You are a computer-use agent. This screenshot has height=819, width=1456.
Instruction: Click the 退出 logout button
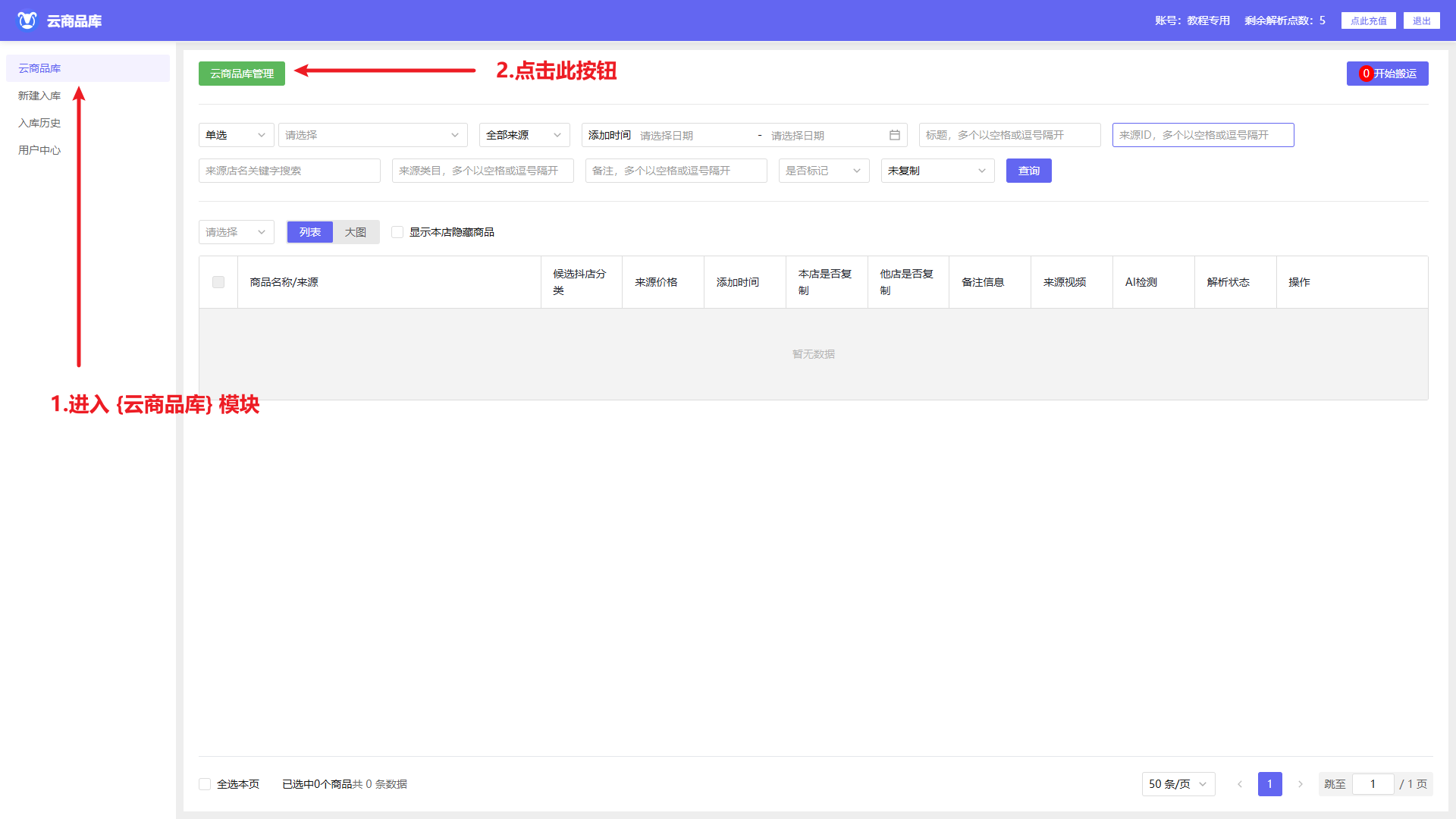(x=1422, y=20)
